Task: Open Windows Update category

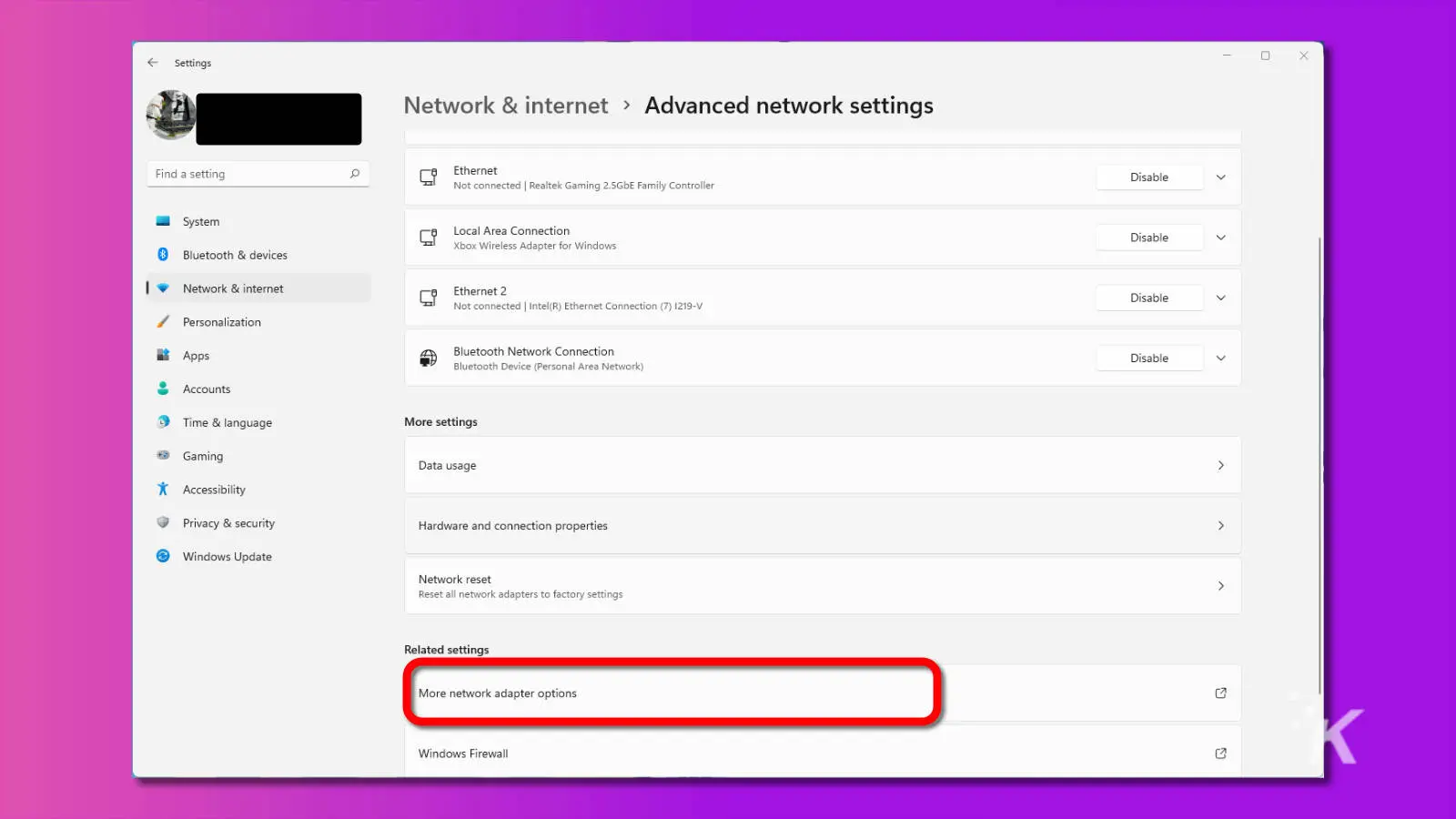Action: click(258, 556)
